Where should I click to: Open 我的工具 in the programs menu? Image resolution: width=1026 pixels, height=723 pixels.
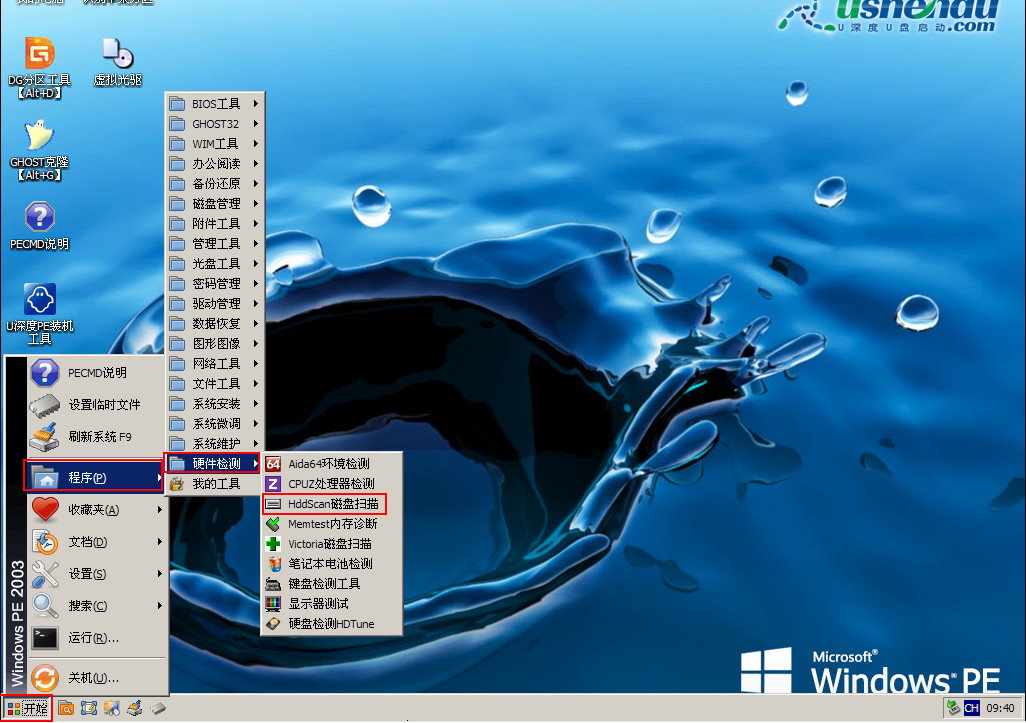pyautogui.click(x=215, y=484)
